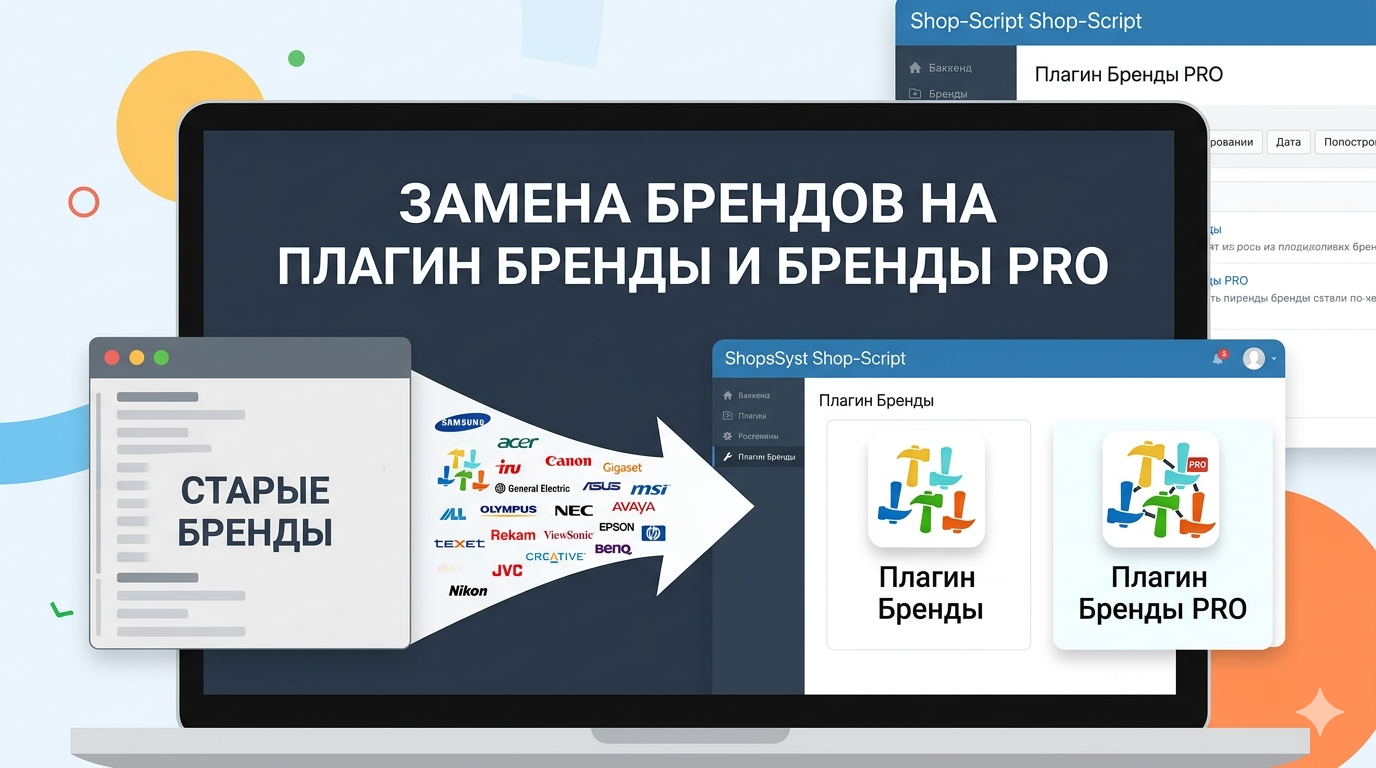Click the ViewSonic logo
This screenshot has height=768, width=1376.
[568, 535]
